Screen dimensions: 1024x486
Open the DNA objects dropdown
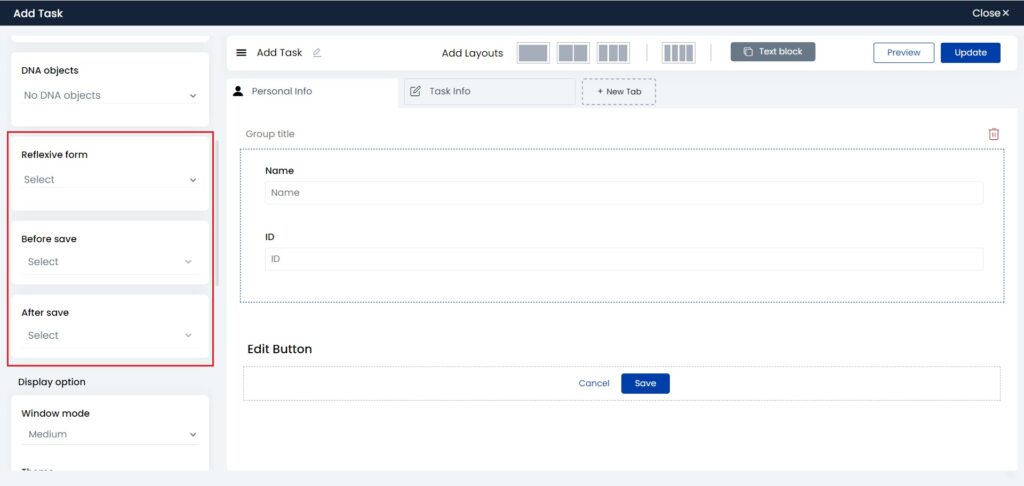110,96
